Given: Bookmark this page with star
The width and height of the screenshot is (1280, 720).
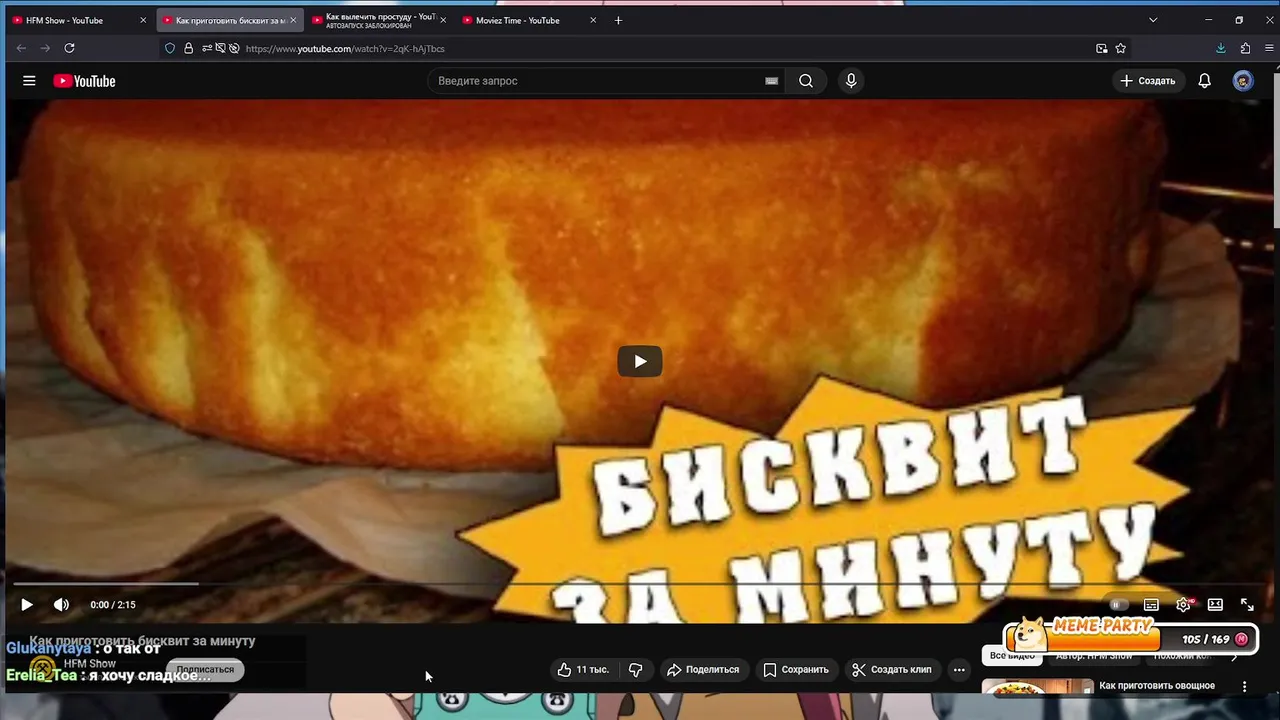Looking at the screenshot, I should coord(1121,48).
